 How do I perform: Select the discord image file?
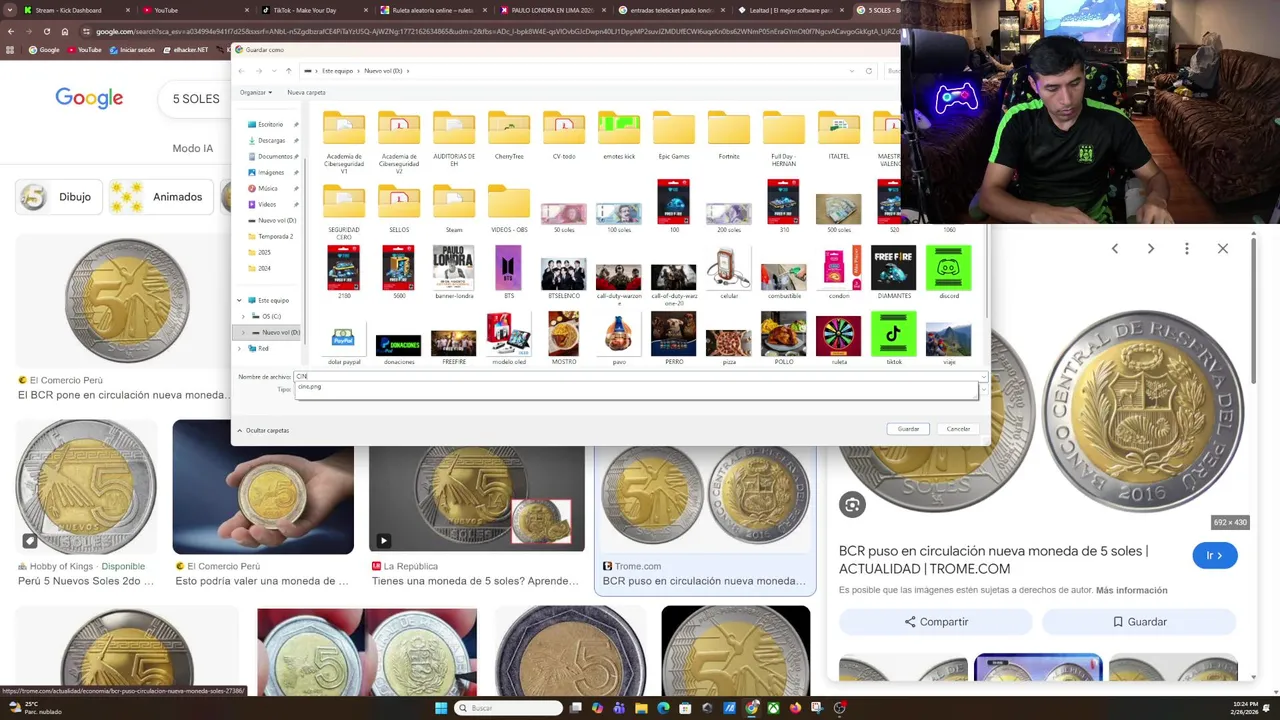948,272
